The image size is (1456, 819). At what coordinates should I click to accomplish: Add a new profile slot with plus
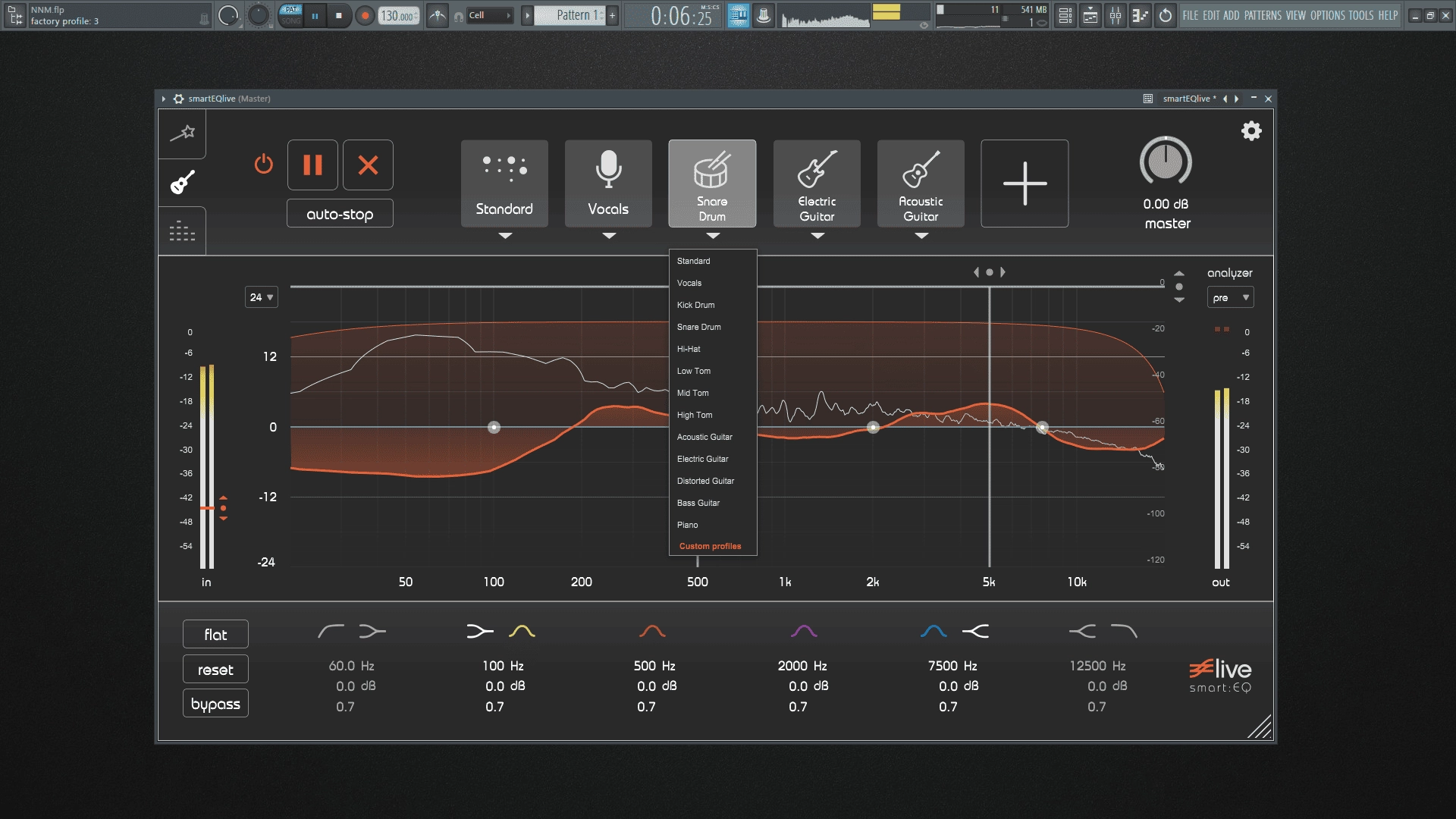tap(1025, 183)
